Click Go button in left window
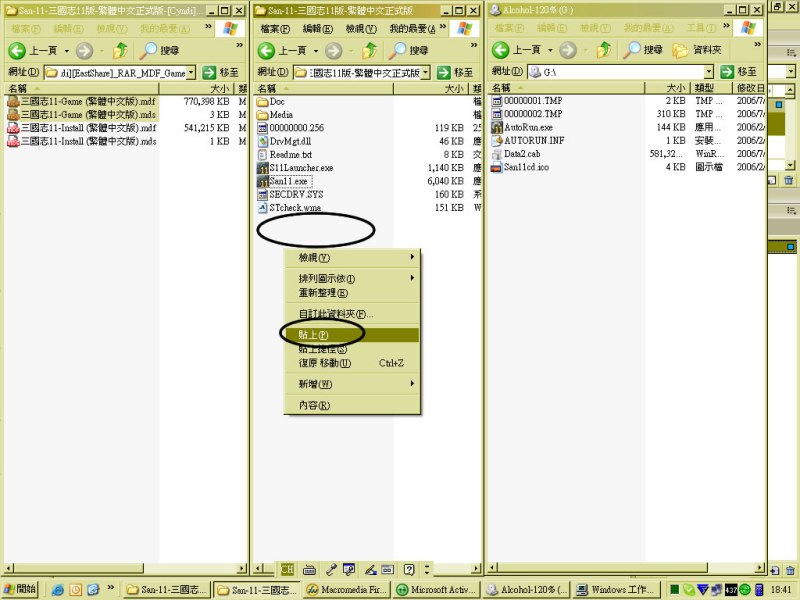Image resolution: width=800 pixels, height=600 pixels. pyautogui.click(x=220, y=72)
